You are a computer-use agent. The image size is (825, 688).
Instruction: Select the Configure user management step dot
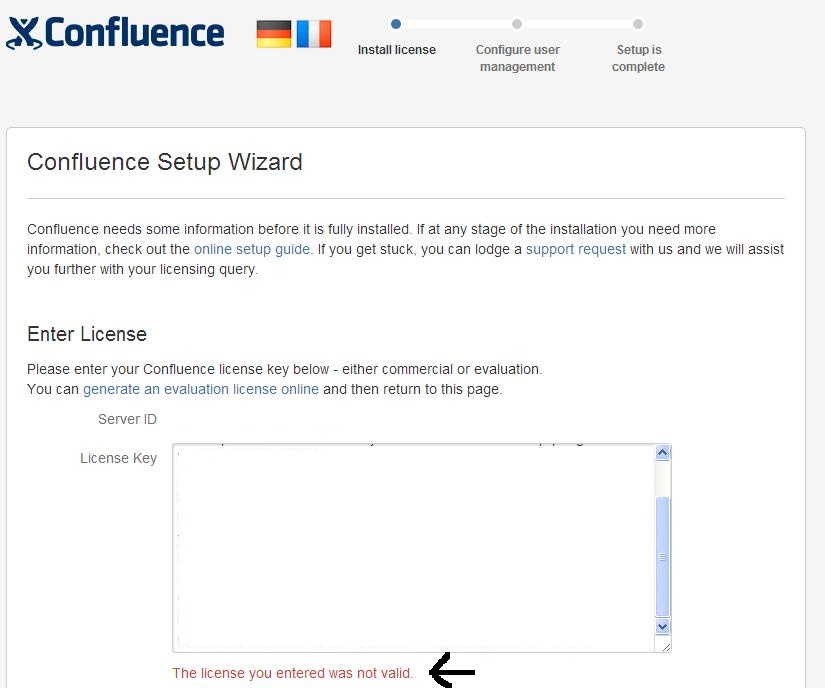pyautogui.click(x=517, y=24)
